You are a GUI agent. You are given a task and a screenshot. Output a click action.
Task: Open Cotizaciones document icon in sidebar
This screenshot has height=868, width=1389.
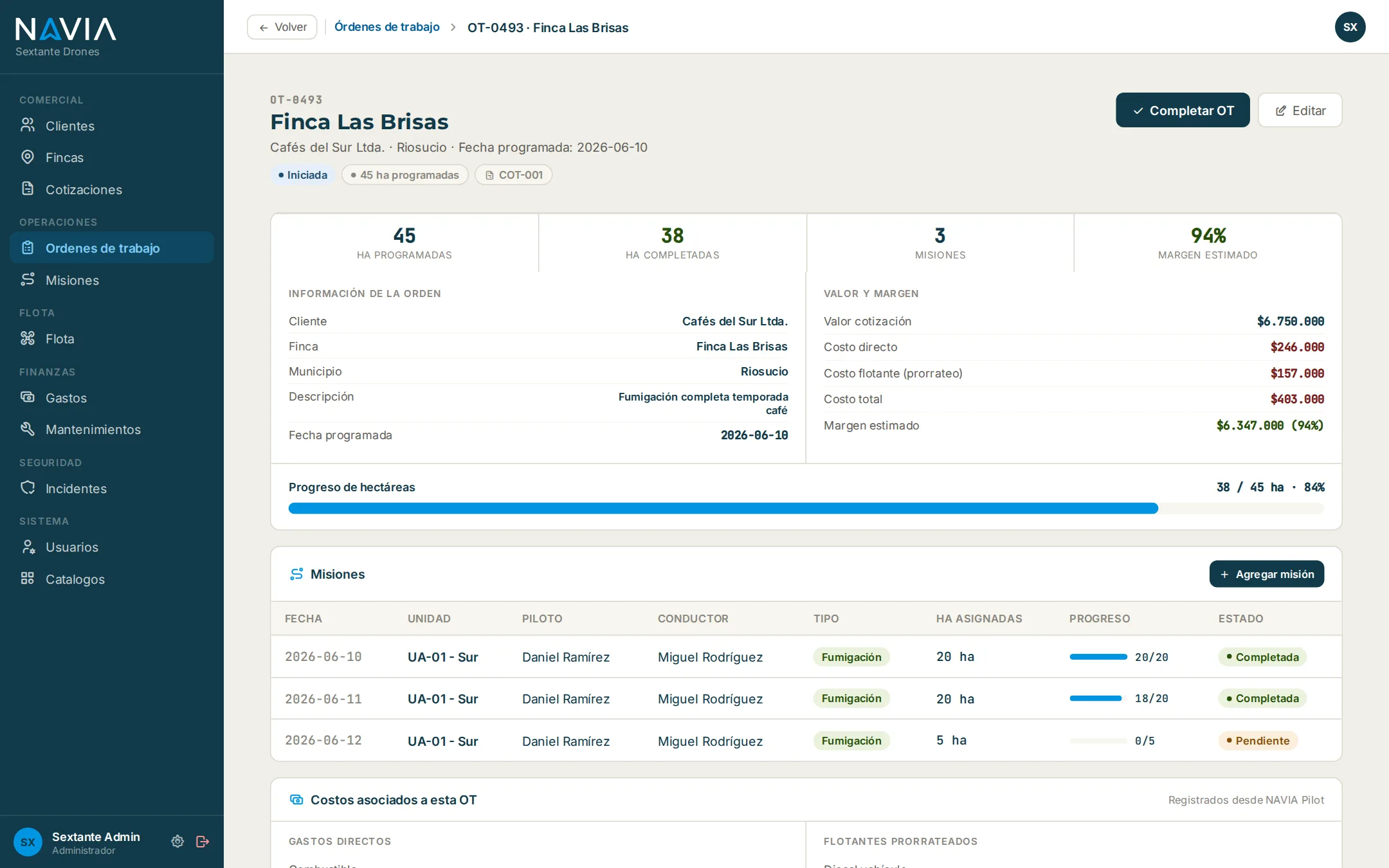point(28,189)
